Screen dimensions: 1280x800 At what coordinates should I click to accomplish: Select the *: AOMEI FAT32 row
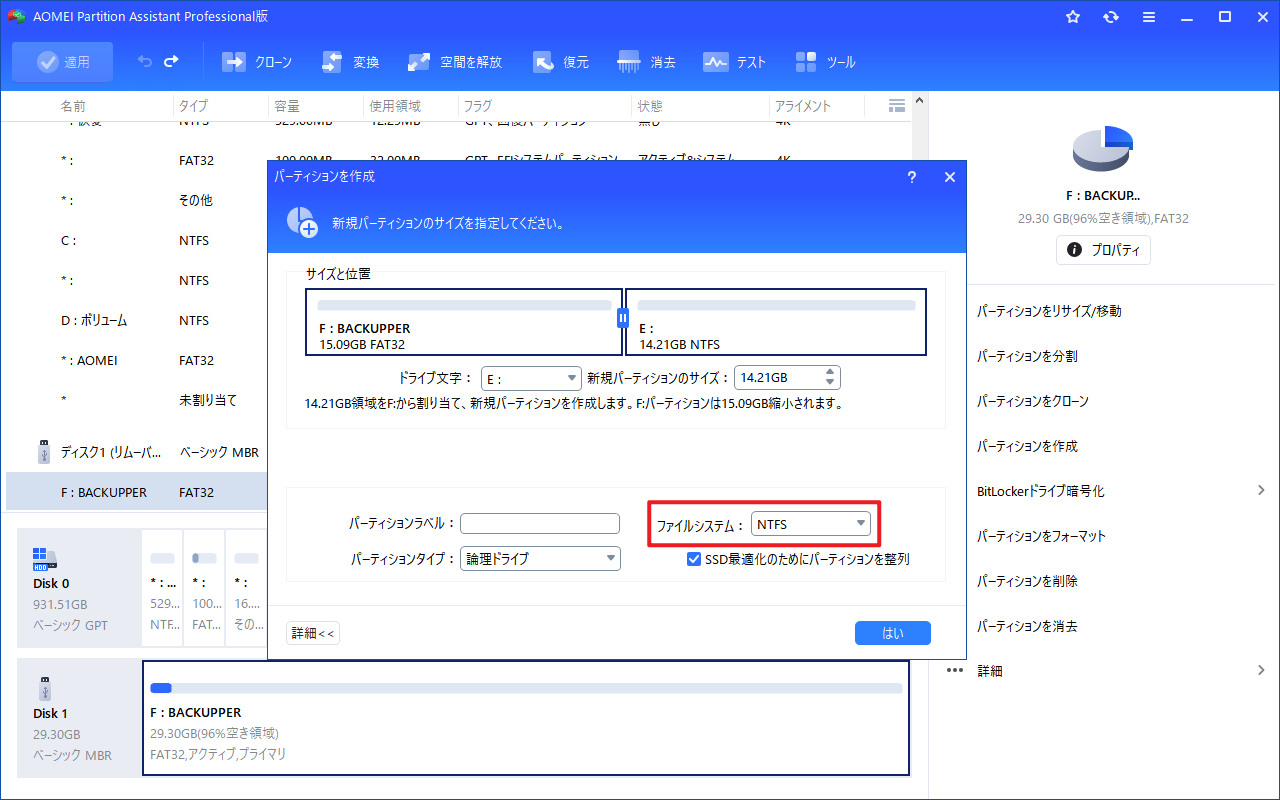[137, 360]
